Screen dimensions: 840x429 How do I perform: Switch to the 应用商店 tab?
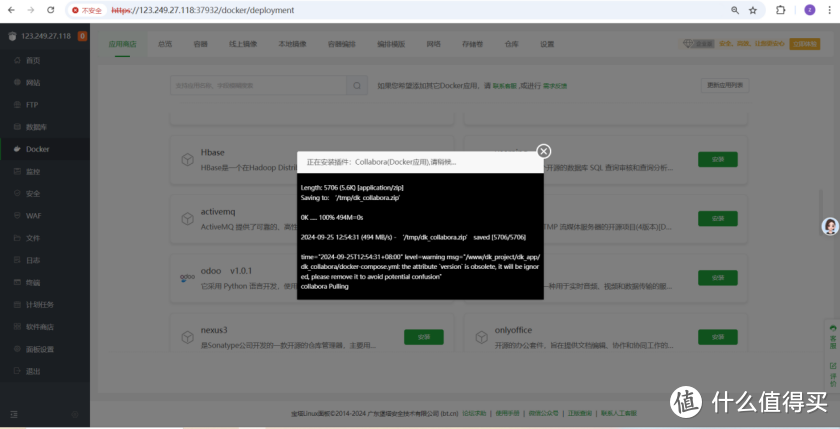coord(122,44)
